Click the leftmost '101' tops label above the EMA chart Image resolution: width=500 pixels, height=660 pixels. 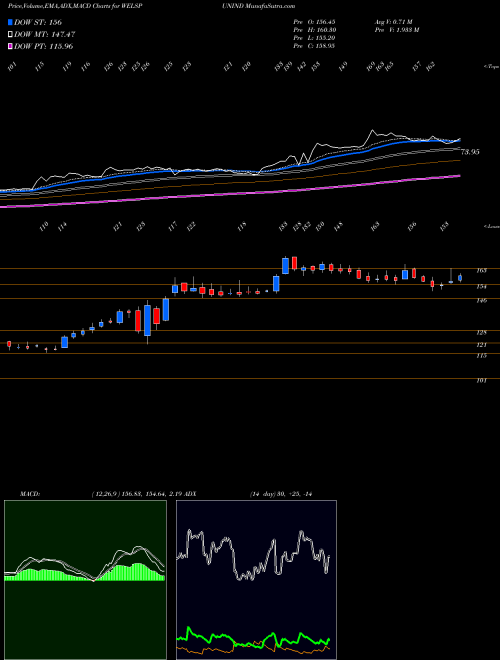click(x=12, y=67)
